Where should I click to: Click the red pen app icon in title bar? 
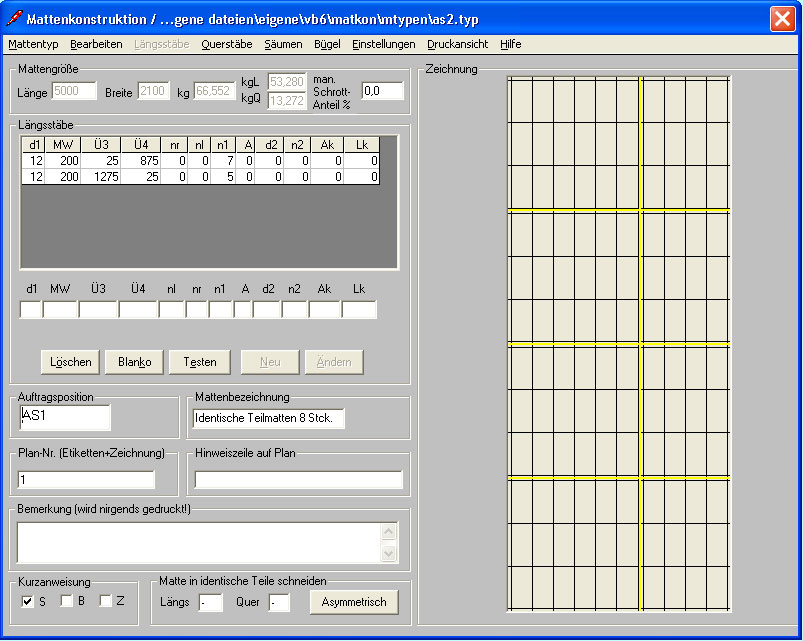[x=14, y=18]
